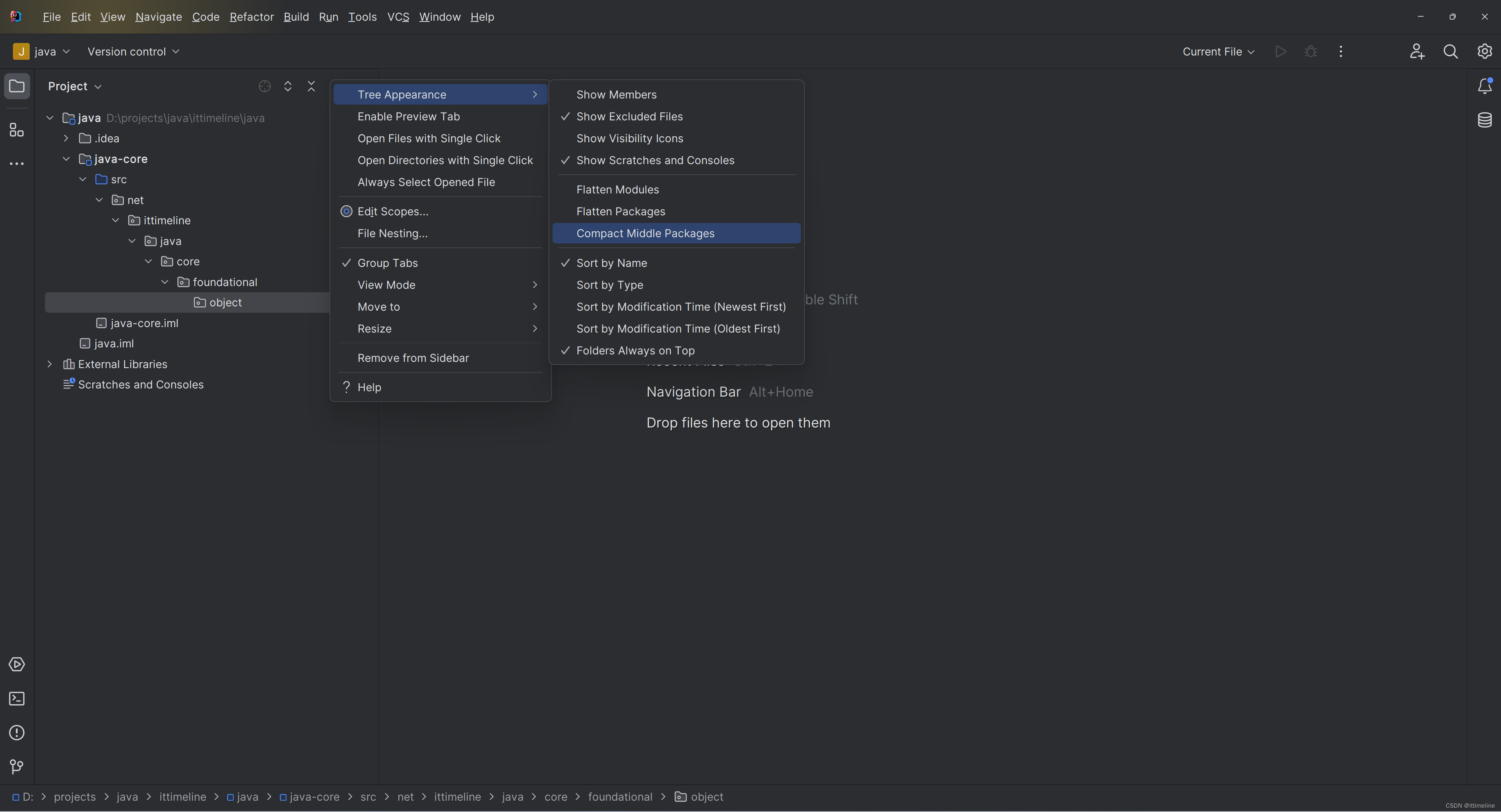Screen dimensions: 1501x812
Task: Click Enable Preview Tab
Action: 441,116
